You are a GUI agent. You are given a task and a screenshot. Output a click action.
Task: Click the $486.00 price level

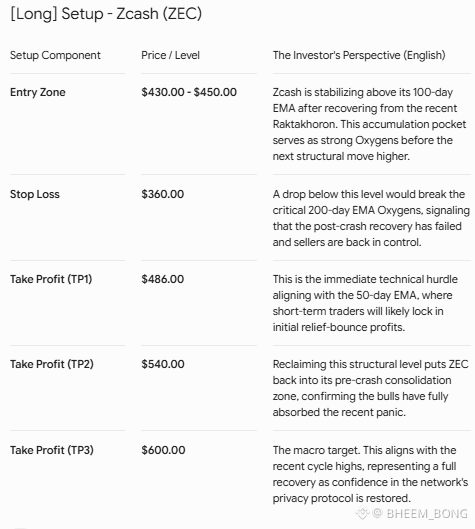pyautogui.click(x=163, y=279)
